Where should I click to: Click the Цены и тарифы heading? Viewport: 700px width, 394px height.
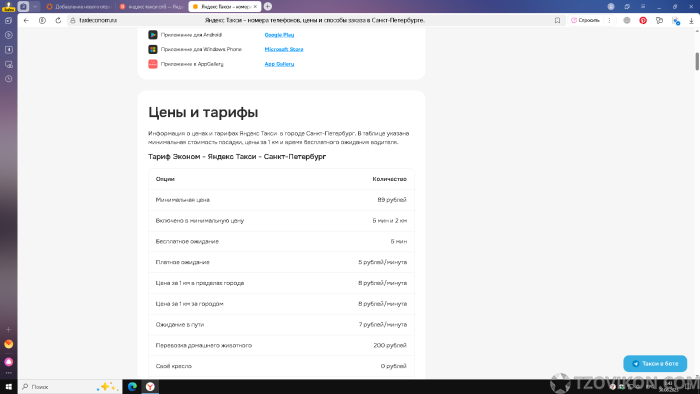[x=203, y=112]
